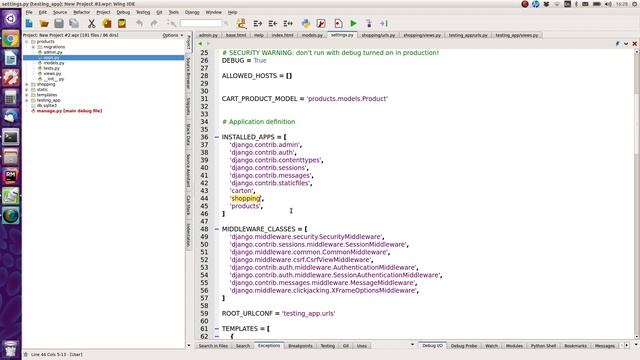Expand the shopping folder

(x=27, y=84)
